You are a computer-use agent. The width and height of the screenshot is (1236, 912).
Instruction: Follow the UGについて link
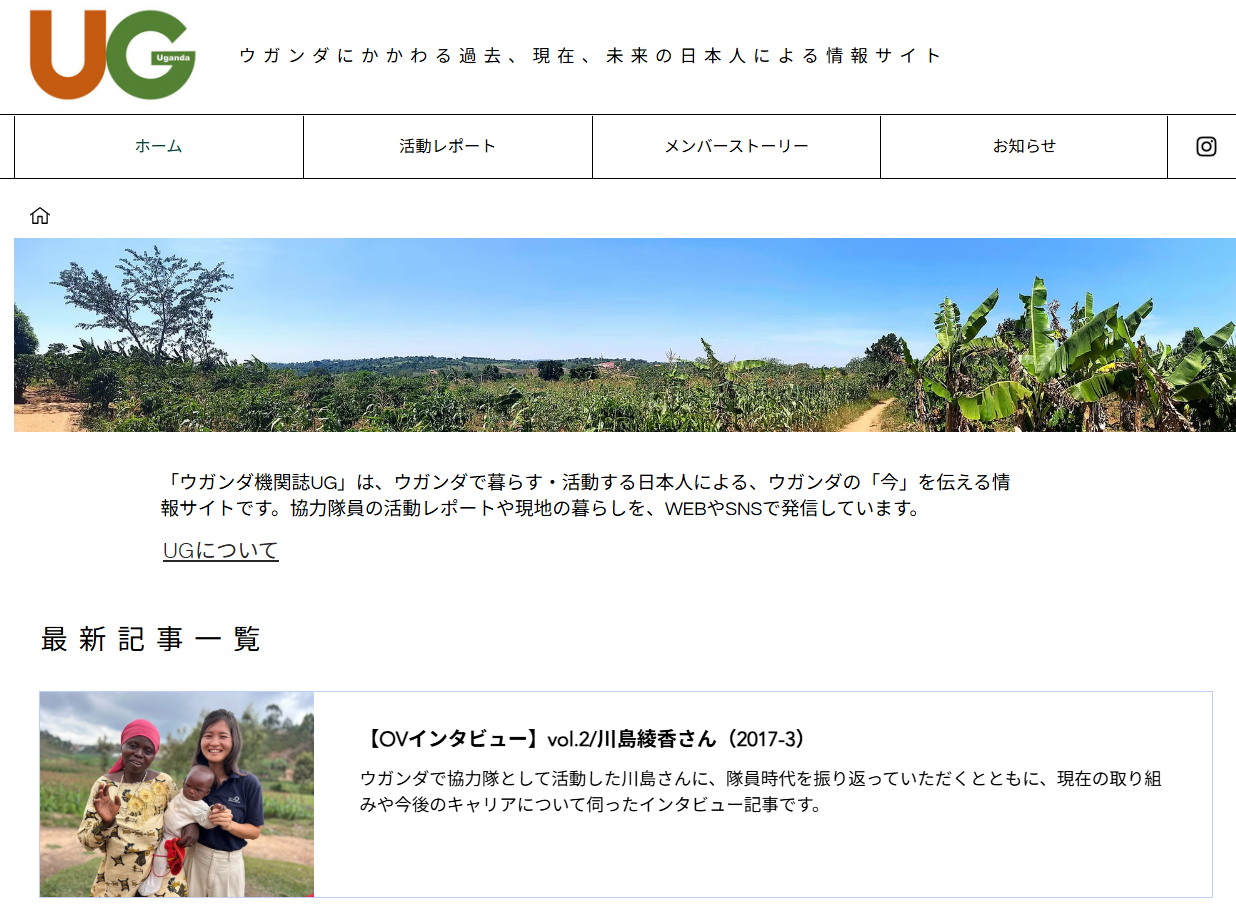[x=221, y=550]
